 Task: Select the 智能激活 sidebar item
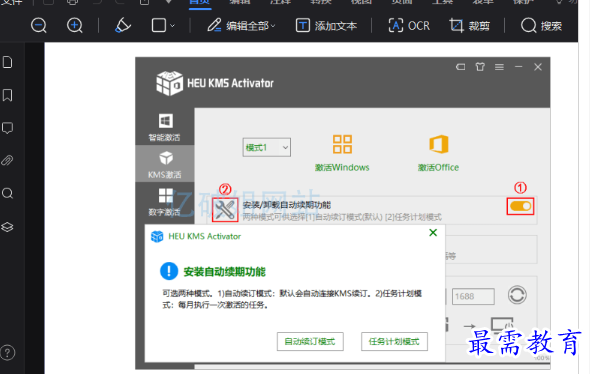point(165,127)
